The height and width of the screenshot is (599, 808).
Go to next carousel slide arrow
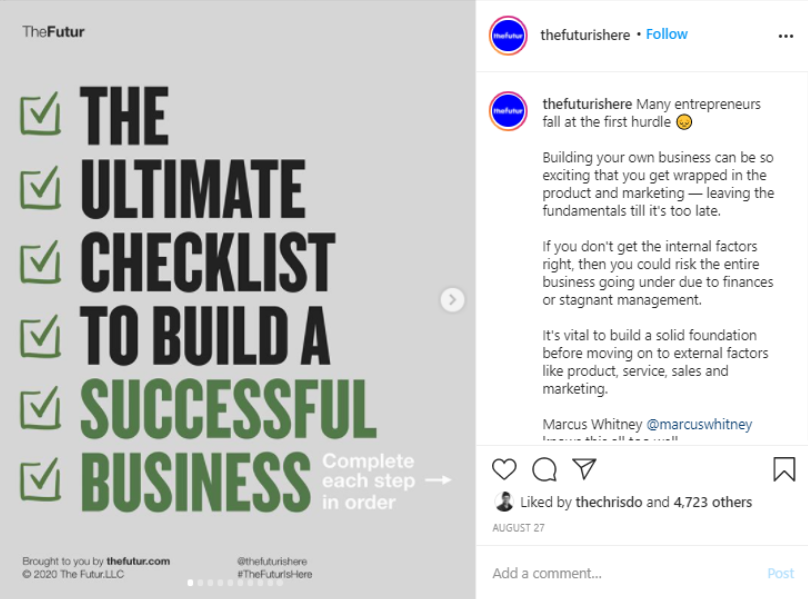[452, 299]
